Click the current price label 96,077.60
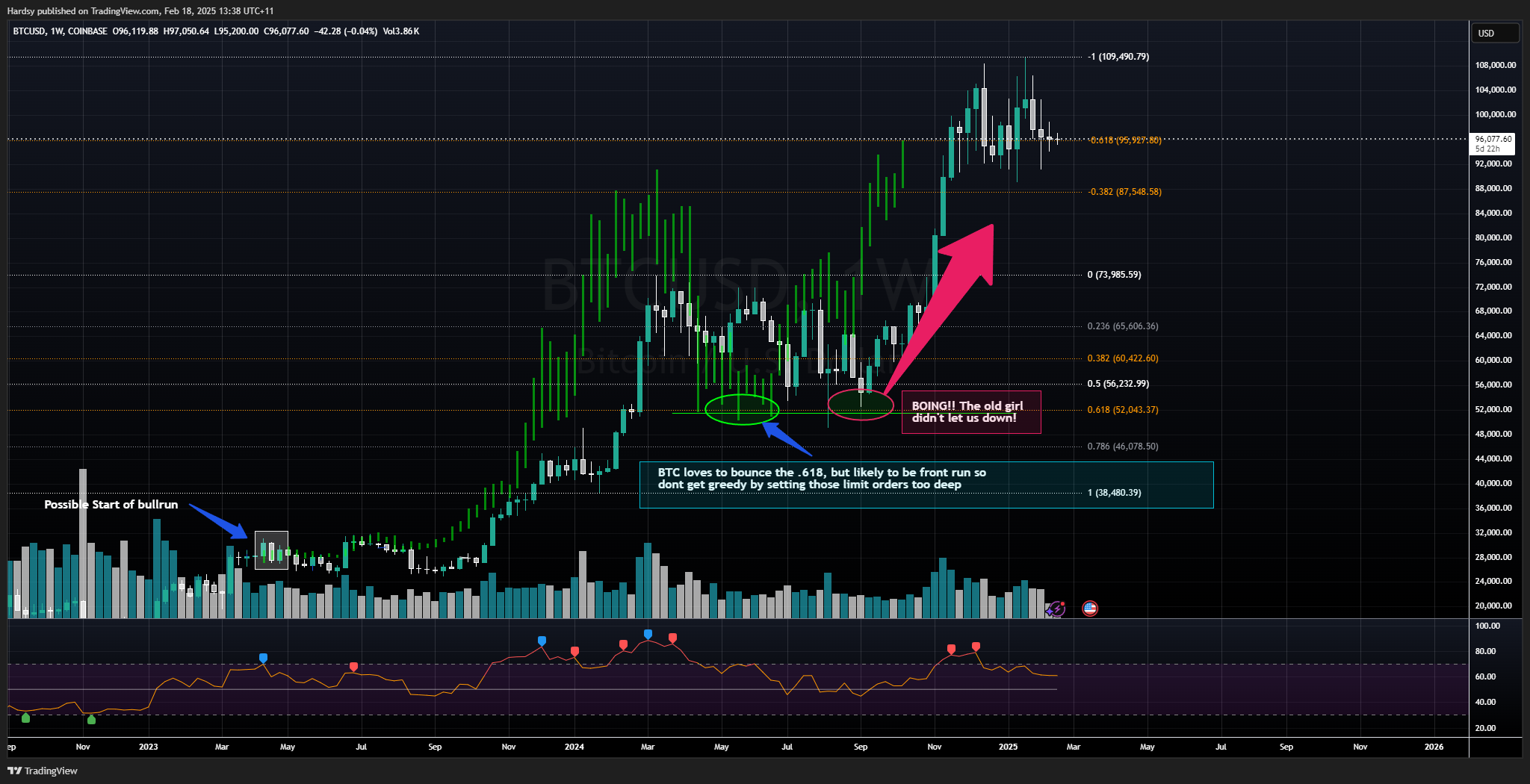 tap(1493, 139)
